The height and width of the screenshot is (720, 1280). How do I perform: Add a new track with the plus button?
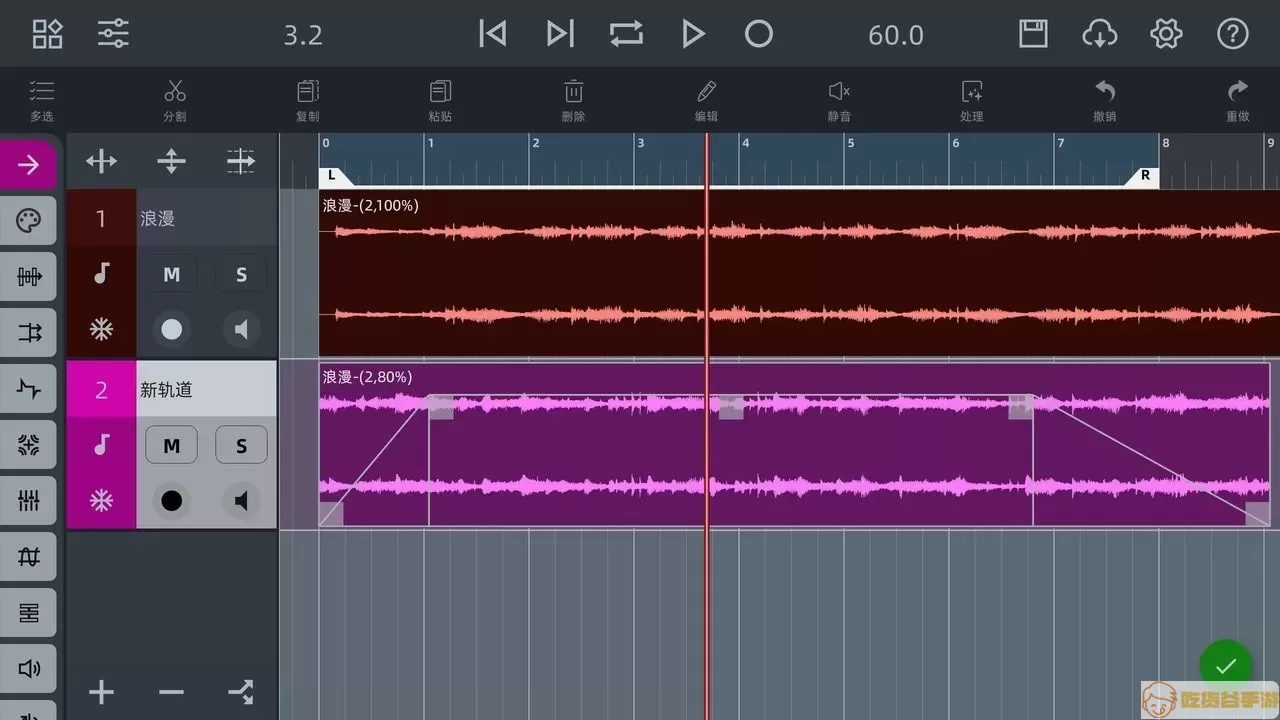(x=101, y=692)
